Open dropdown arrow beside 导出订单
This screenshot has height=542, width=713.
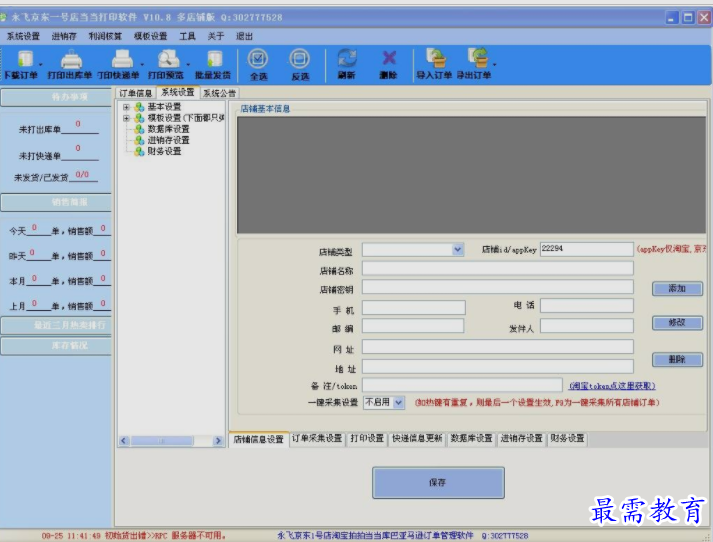[494, 65]
